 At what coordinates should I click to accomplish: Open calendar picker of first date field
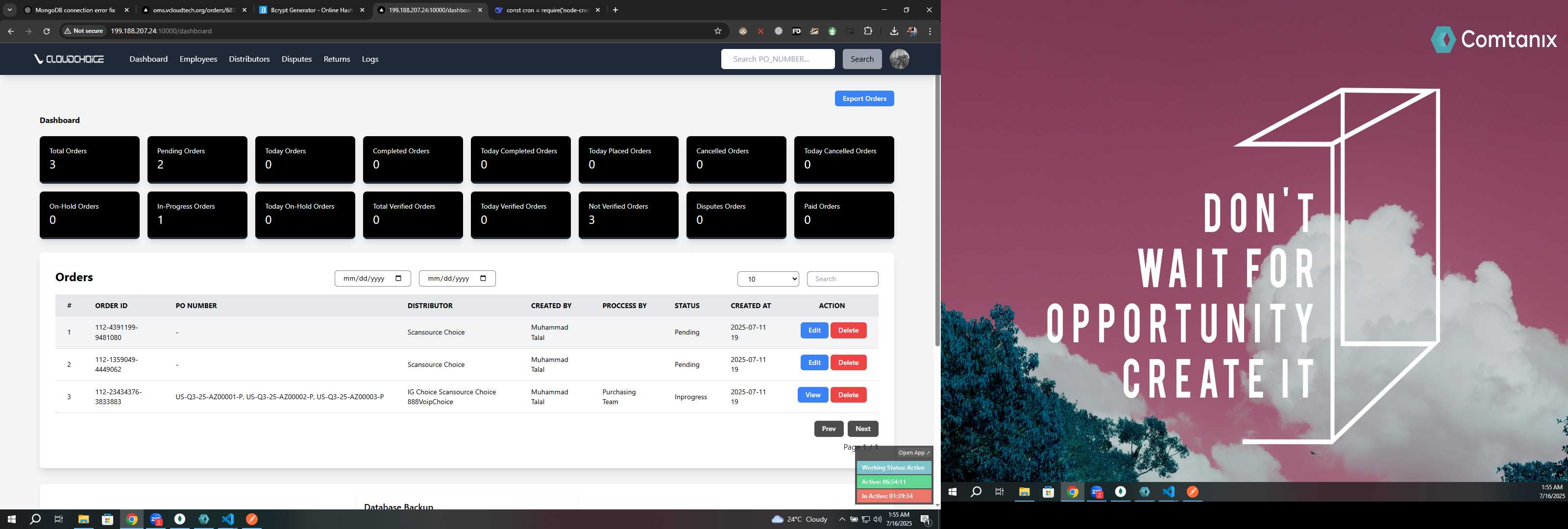tap(399, 278)
